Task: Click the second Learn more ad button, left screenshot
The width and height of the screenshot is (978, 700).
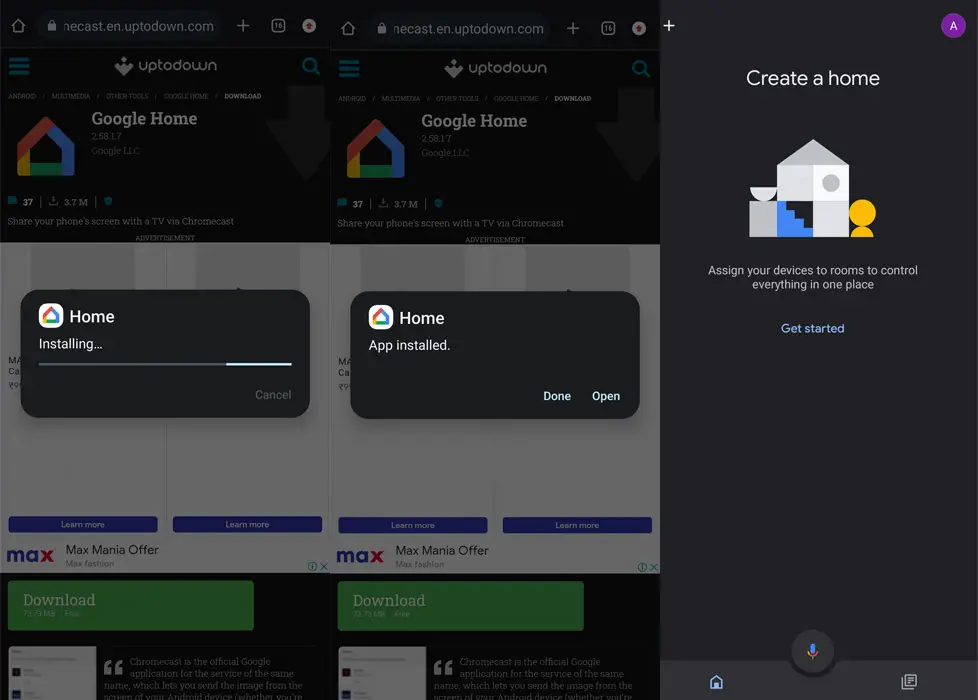Action: [x=248, y=524]
